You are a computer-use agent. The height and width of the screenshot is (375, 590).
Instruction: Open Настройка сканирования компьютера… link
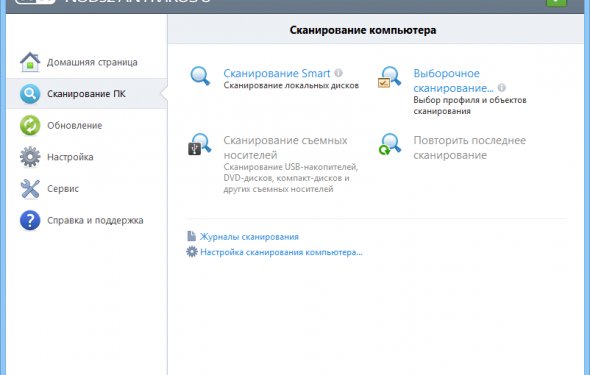(281, 252)
